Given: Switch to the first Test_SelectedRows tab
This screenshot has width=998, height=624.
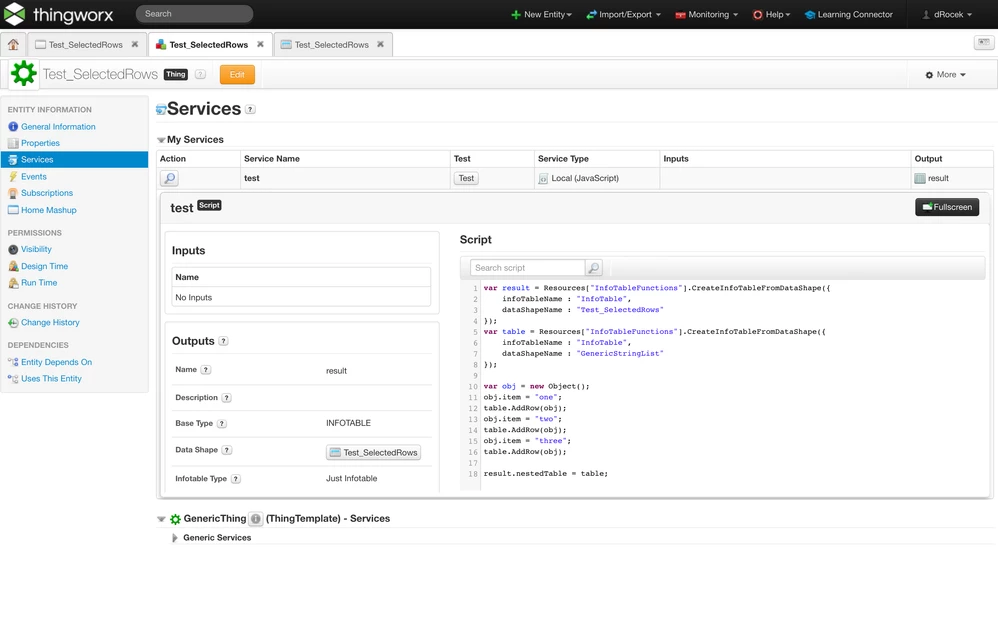Looking at the screenshot, I should coord(86,45).
